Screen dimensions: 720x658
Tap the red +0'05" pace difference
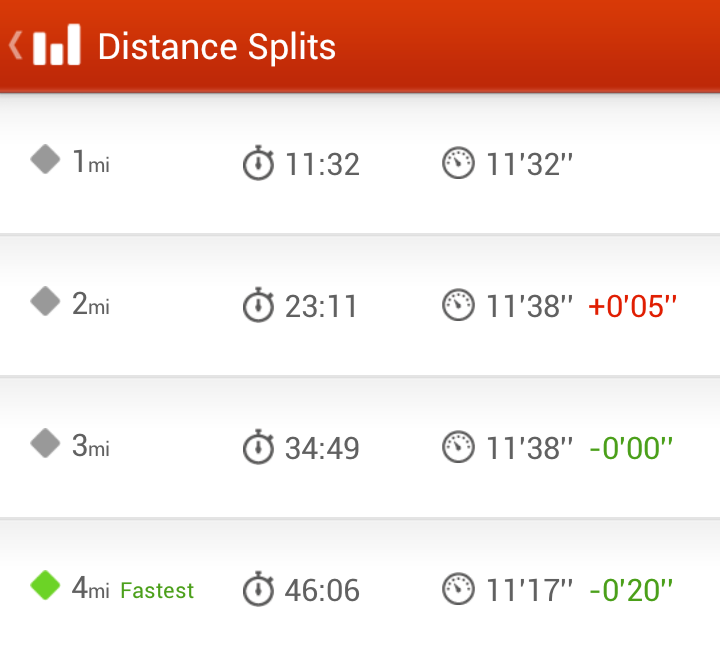pos(632,306)
